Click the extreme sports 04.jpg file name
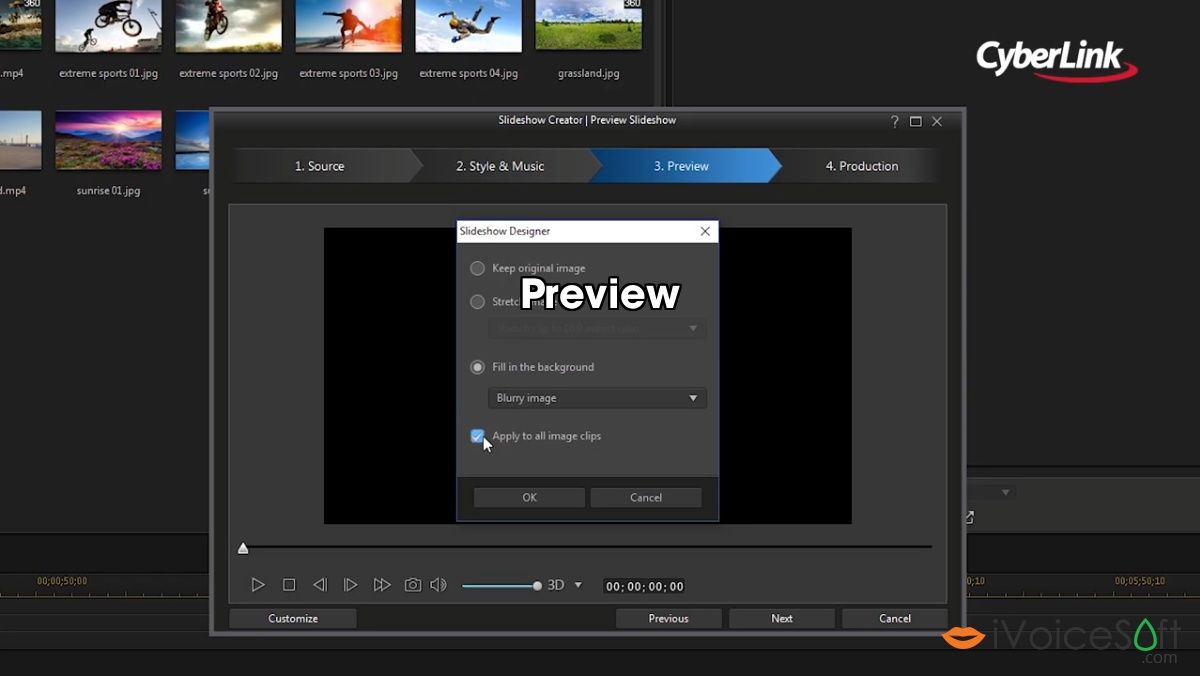The width and height of the screenshot is (1200, 676). click(468, 74)
